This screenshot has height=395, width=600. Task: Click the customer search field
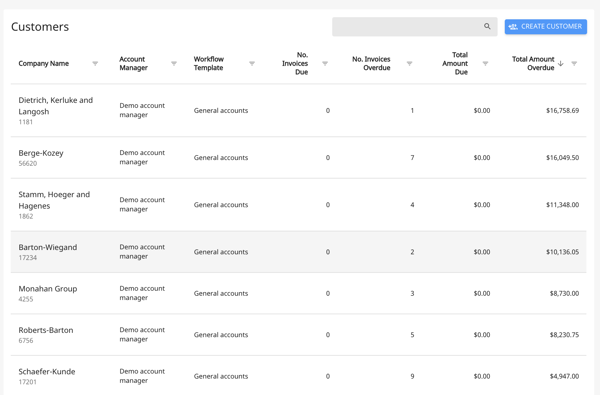click(414, 26)
